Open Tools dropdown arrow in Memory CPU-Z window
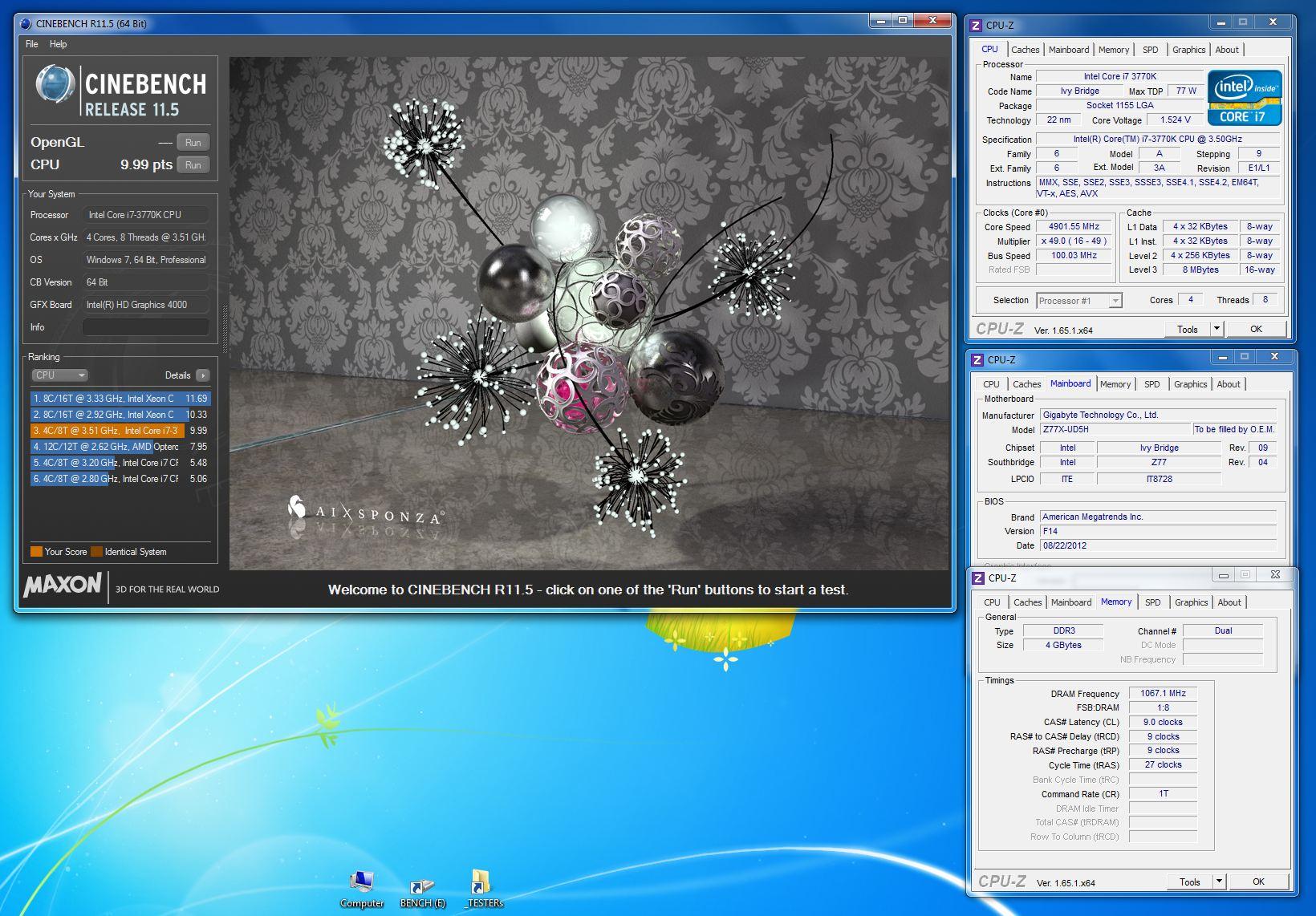Image resolution: width=1316 pixels, height=916 pixels. [x=1219, y=882]
